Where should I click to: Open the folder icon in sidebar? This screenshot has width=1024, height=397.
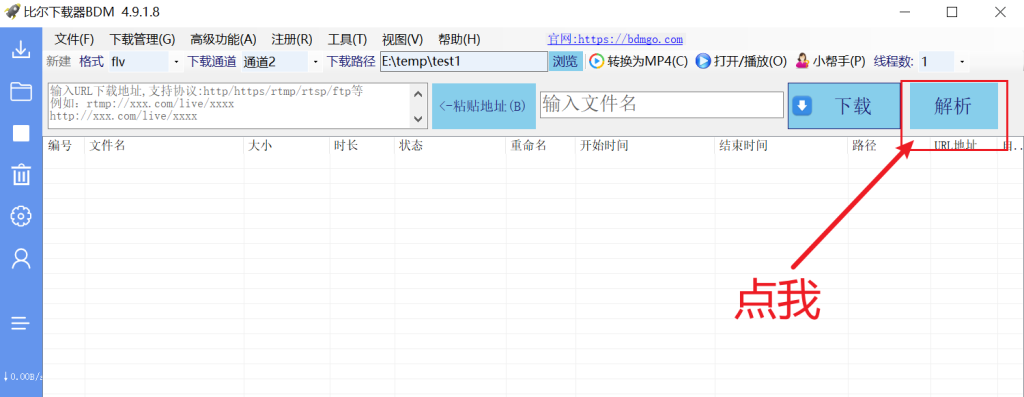pyautogui.click(x=22, y=91)
